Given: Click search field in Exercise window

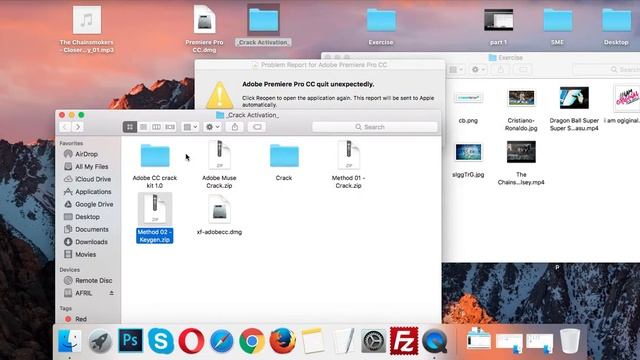Looking at the screenshot, I should (x=606, y=70).
